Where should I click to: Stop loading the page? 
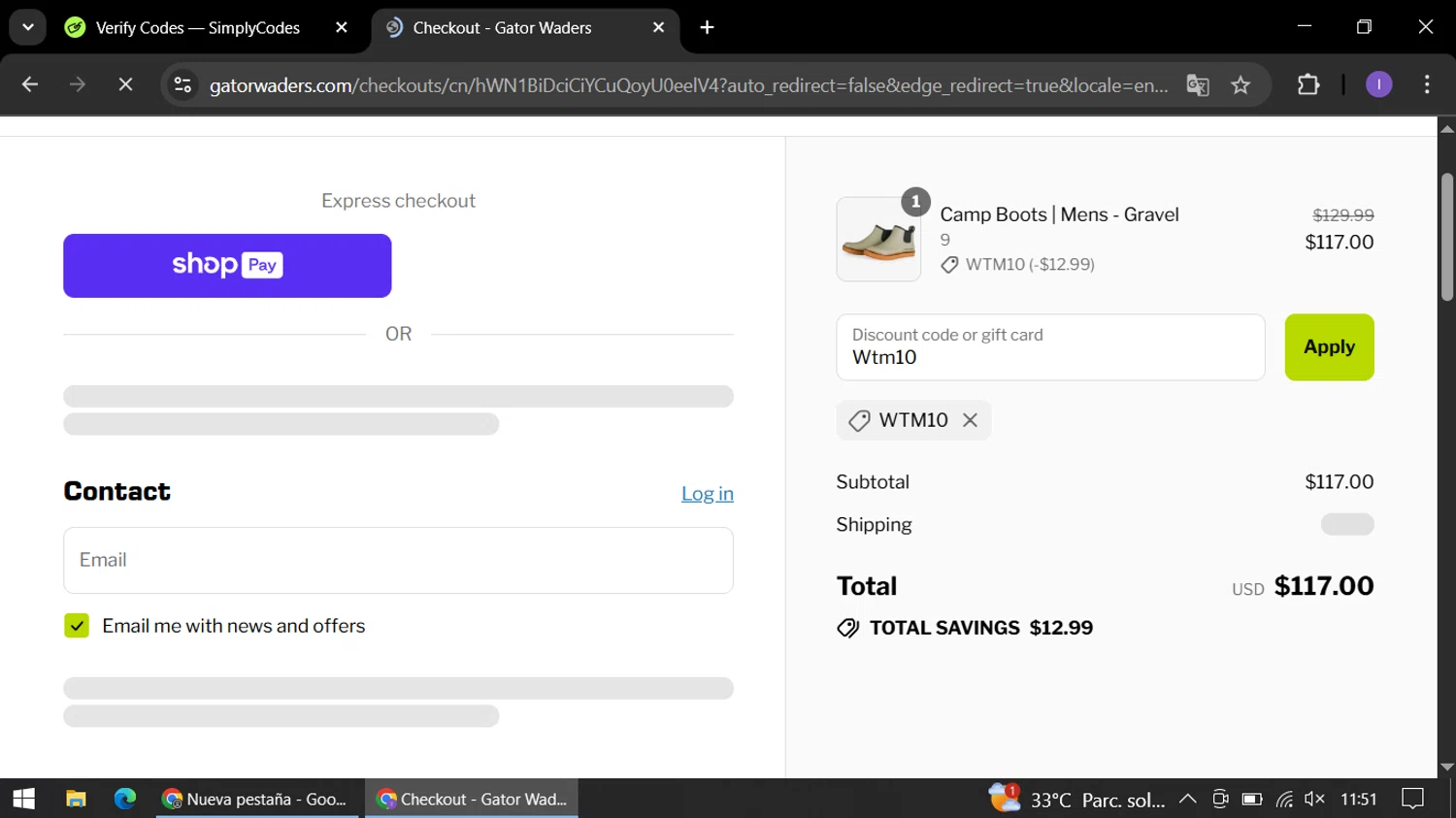point(125,85)
